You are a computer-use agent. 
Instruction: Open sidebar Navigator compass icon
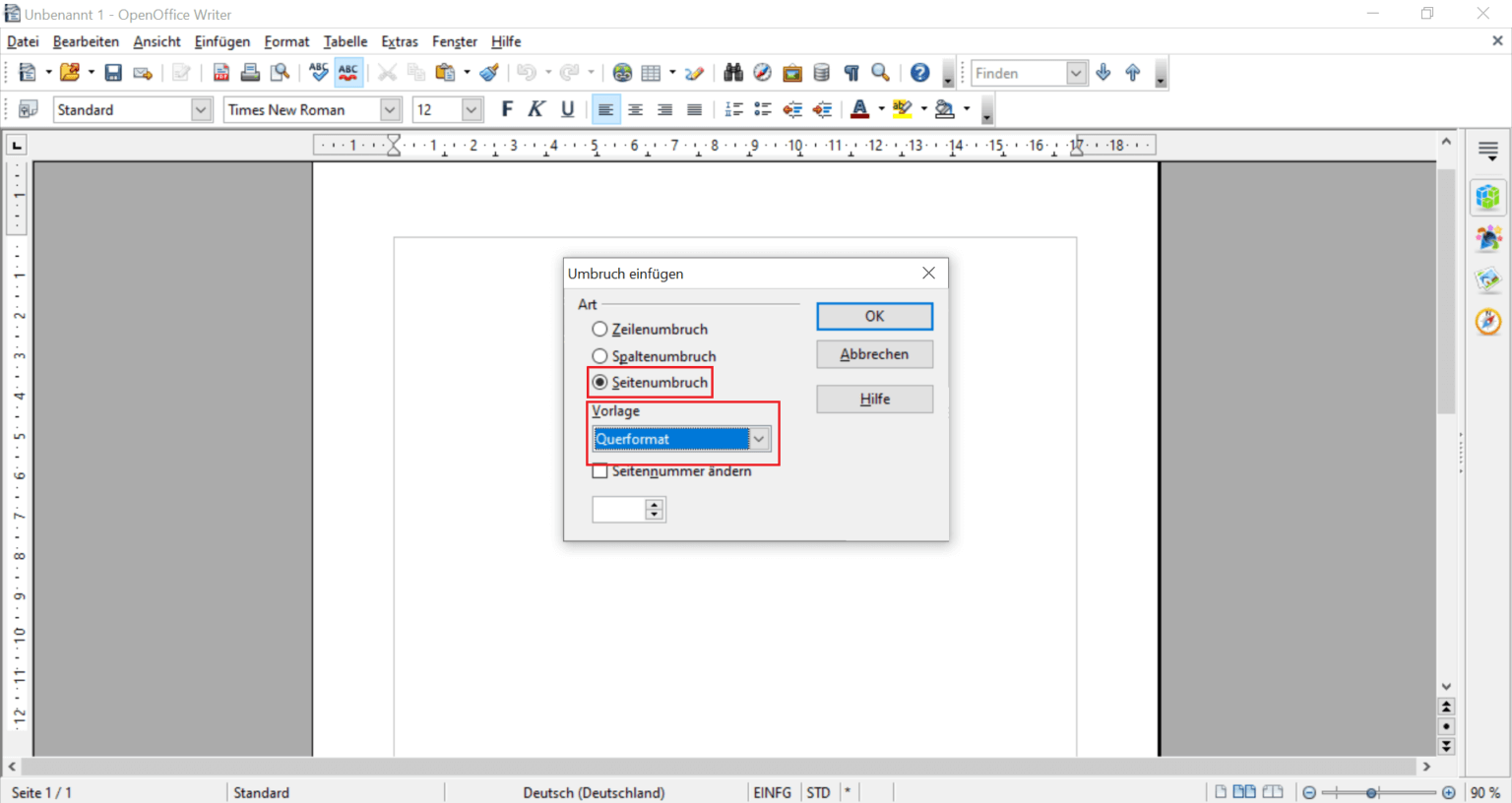pyautogui.click(x=1488, y=321)
